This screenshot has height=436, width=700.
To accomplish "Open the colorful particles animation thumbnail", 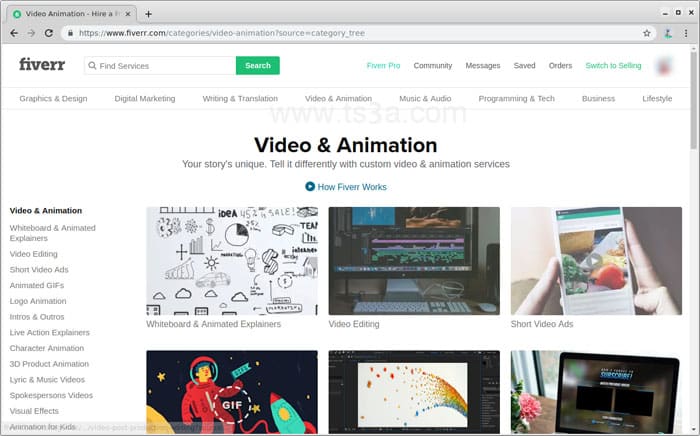I will pos(414,392).
